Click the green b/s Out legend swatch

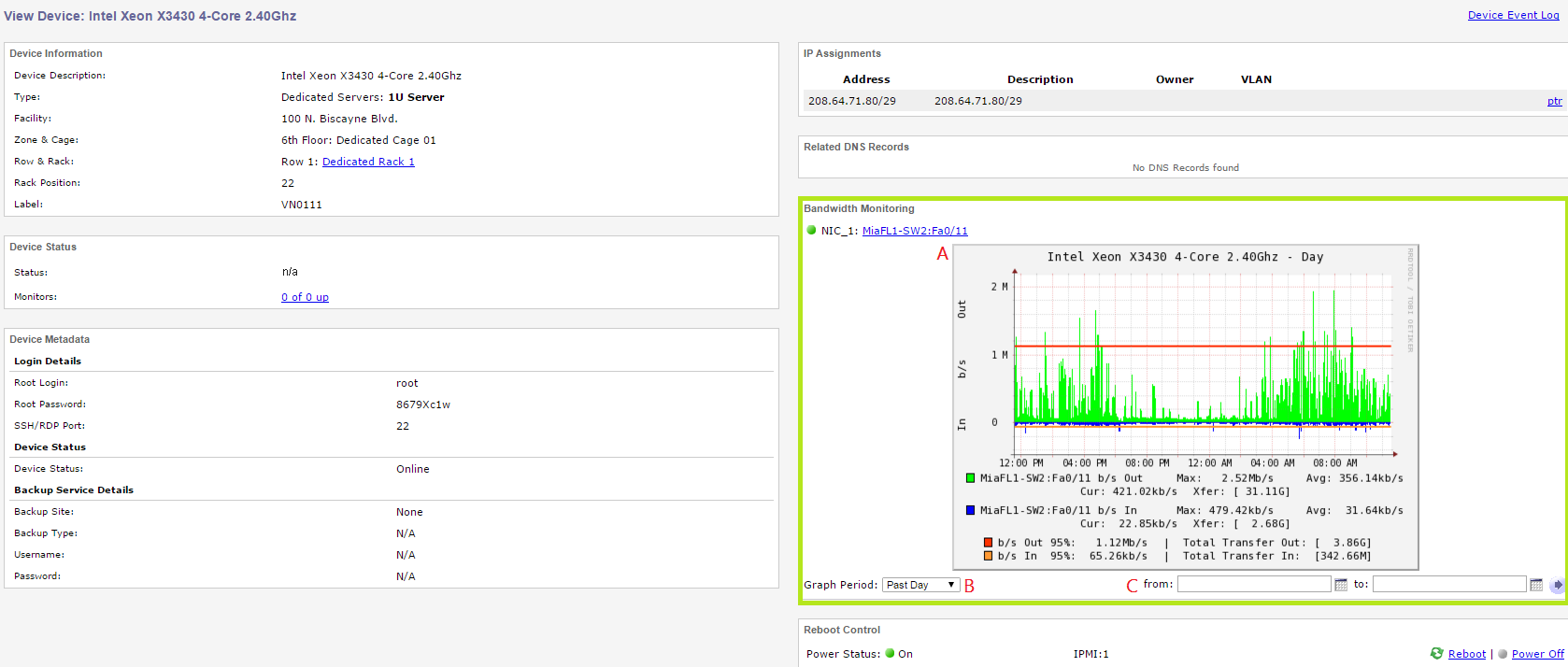[x=970, y=478]
